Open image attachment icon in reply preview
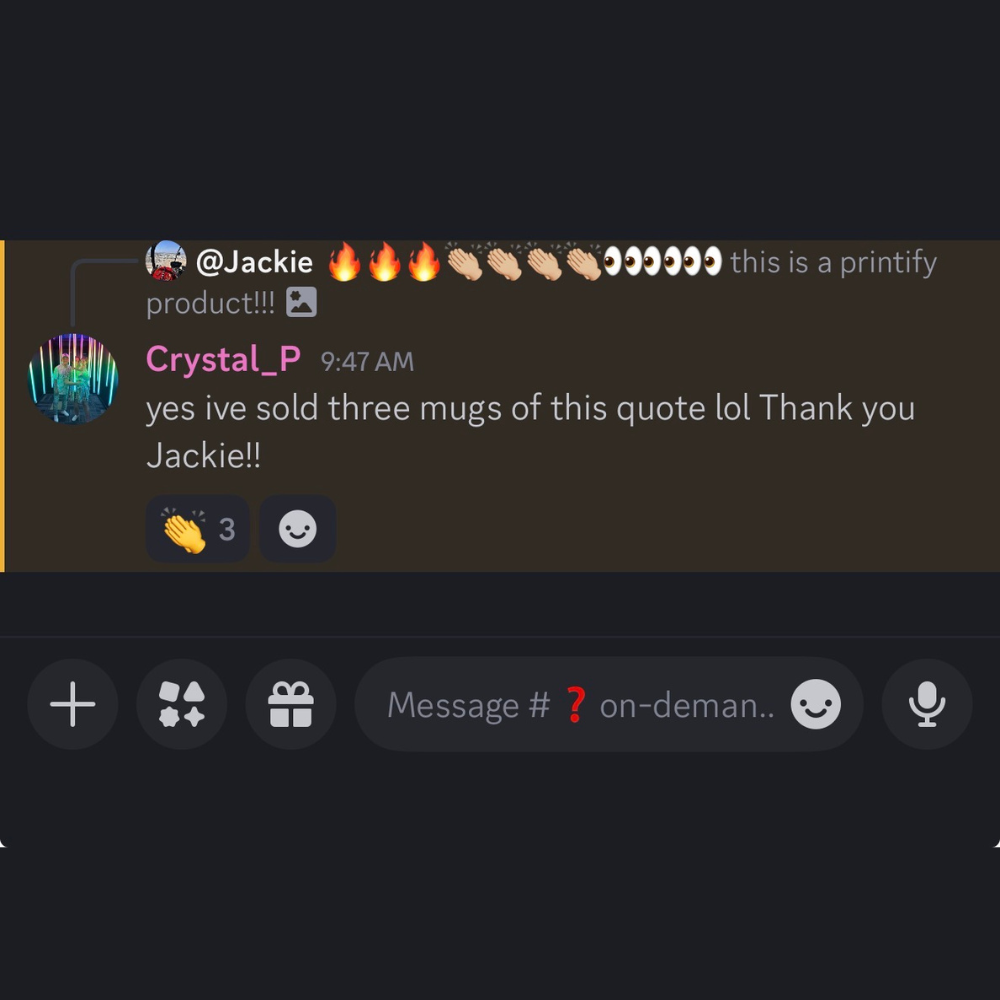The width and height of the screenshot is (1000, 1000). point(302,302)
